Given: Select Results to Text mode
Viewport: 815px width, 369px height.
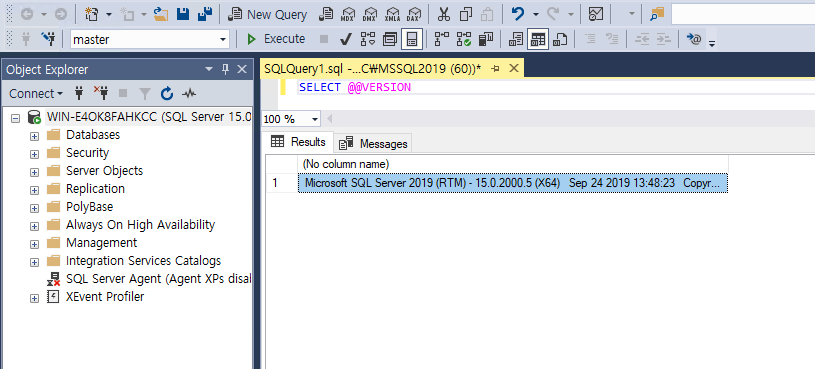Looking at the screenshot, I should [516, 39].
